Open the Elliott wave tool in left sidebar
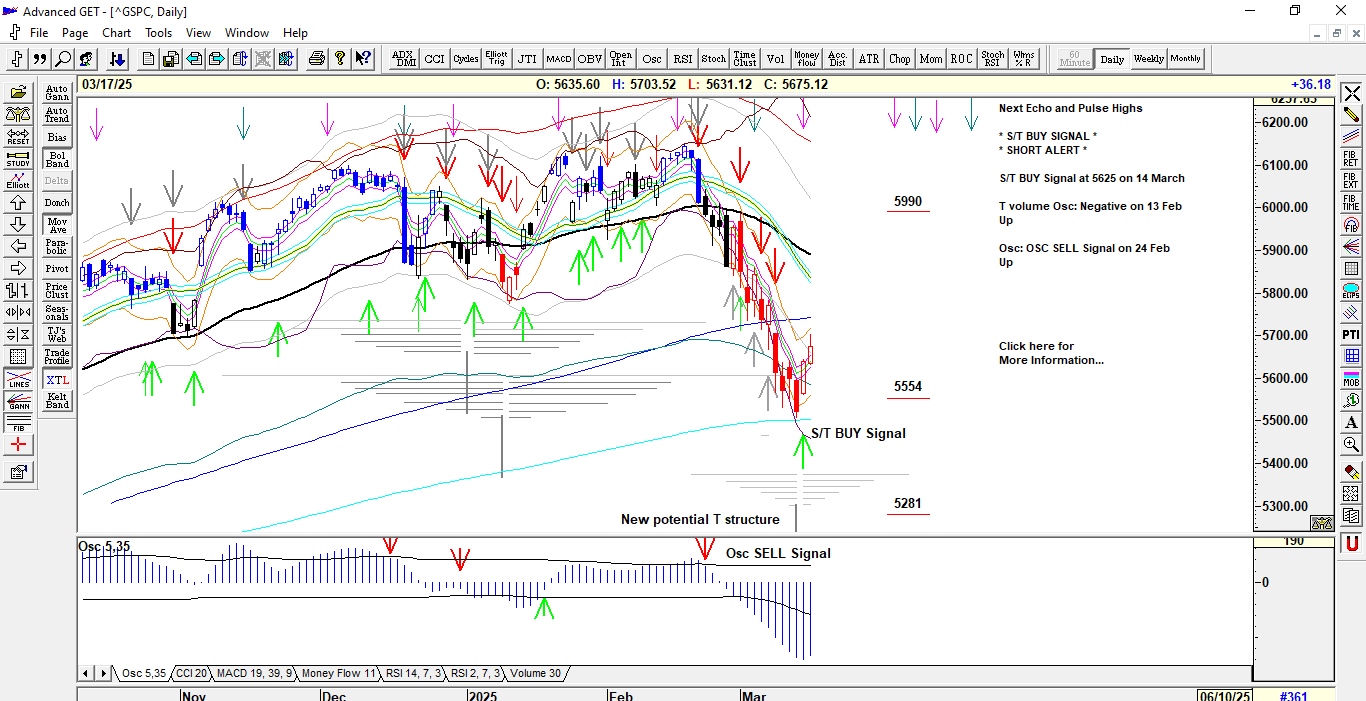Image resolution: width=1366 pixels, height=701 pixels. click(x=18, y=180)
